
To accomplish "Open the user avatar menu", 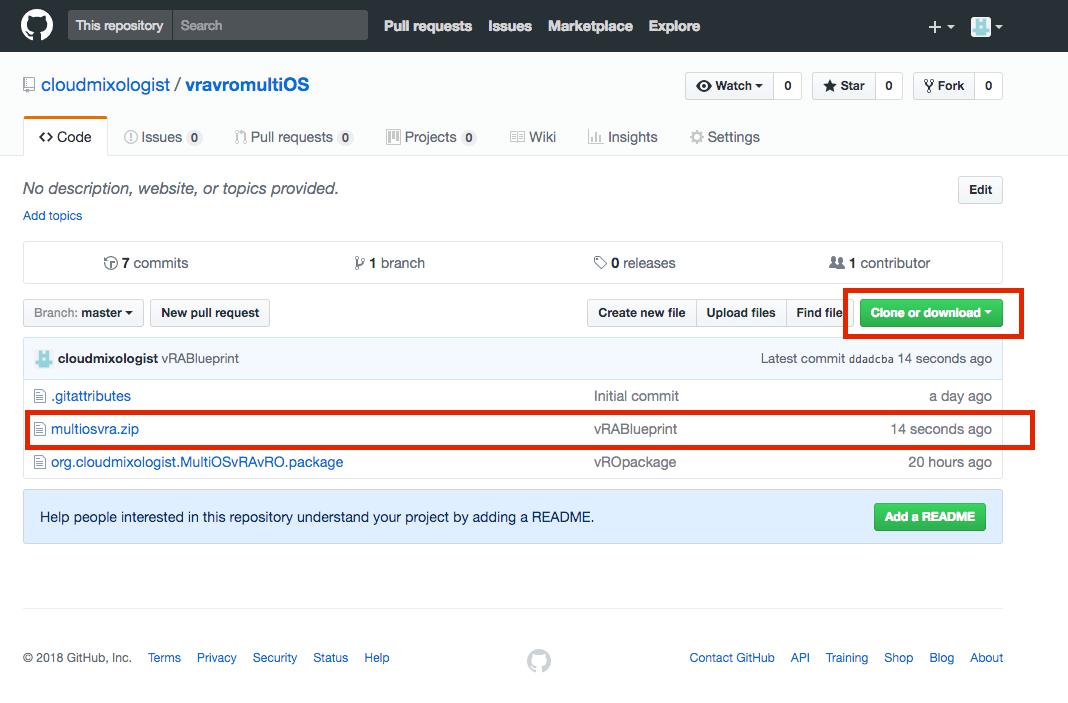I will 986,27.
